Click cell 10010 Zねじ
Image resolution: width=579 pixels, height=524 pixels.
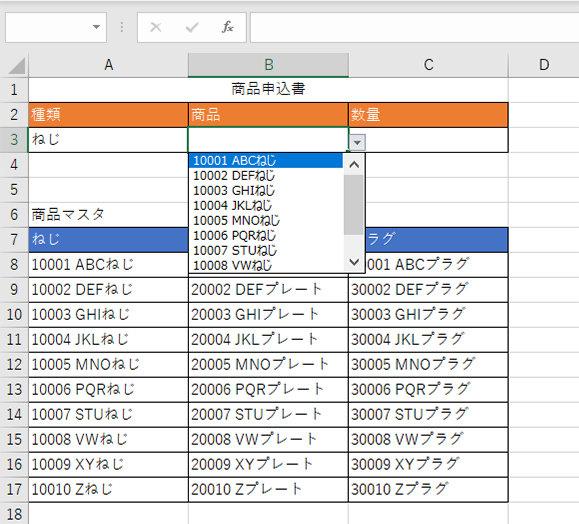point(108,489)
